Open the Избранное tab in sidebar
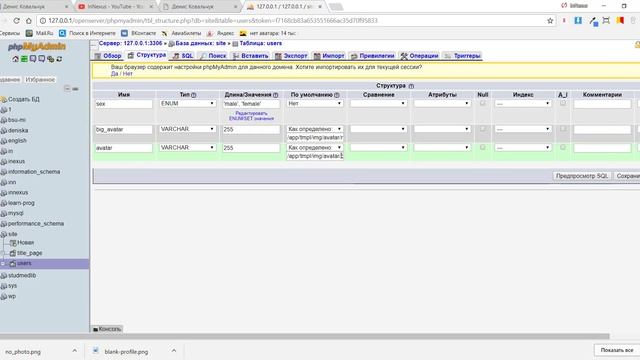 (x=40, y=80)
